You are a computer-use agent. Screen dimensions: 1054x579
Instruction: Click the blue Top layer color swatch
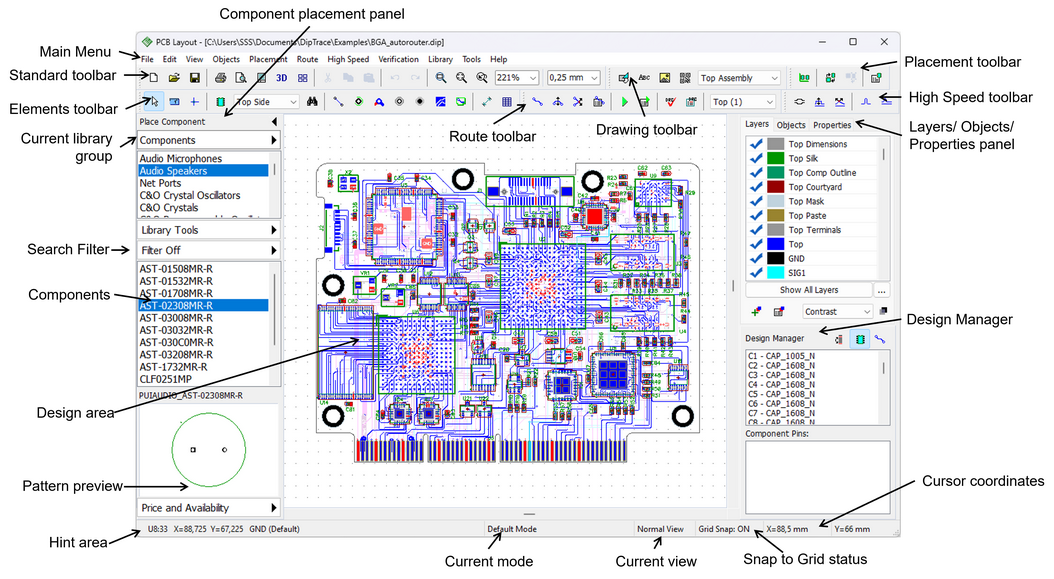point(776,244)
